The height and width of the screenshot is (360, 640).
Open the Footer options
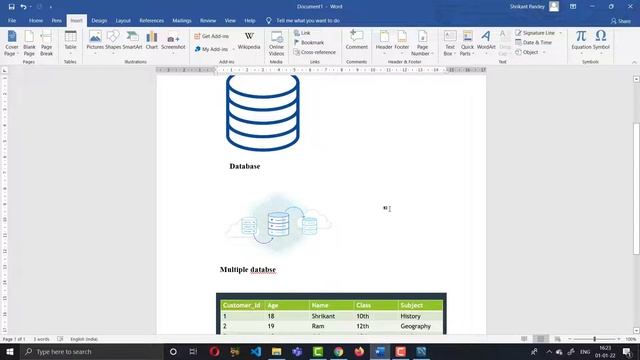click(x=402, y=43)
